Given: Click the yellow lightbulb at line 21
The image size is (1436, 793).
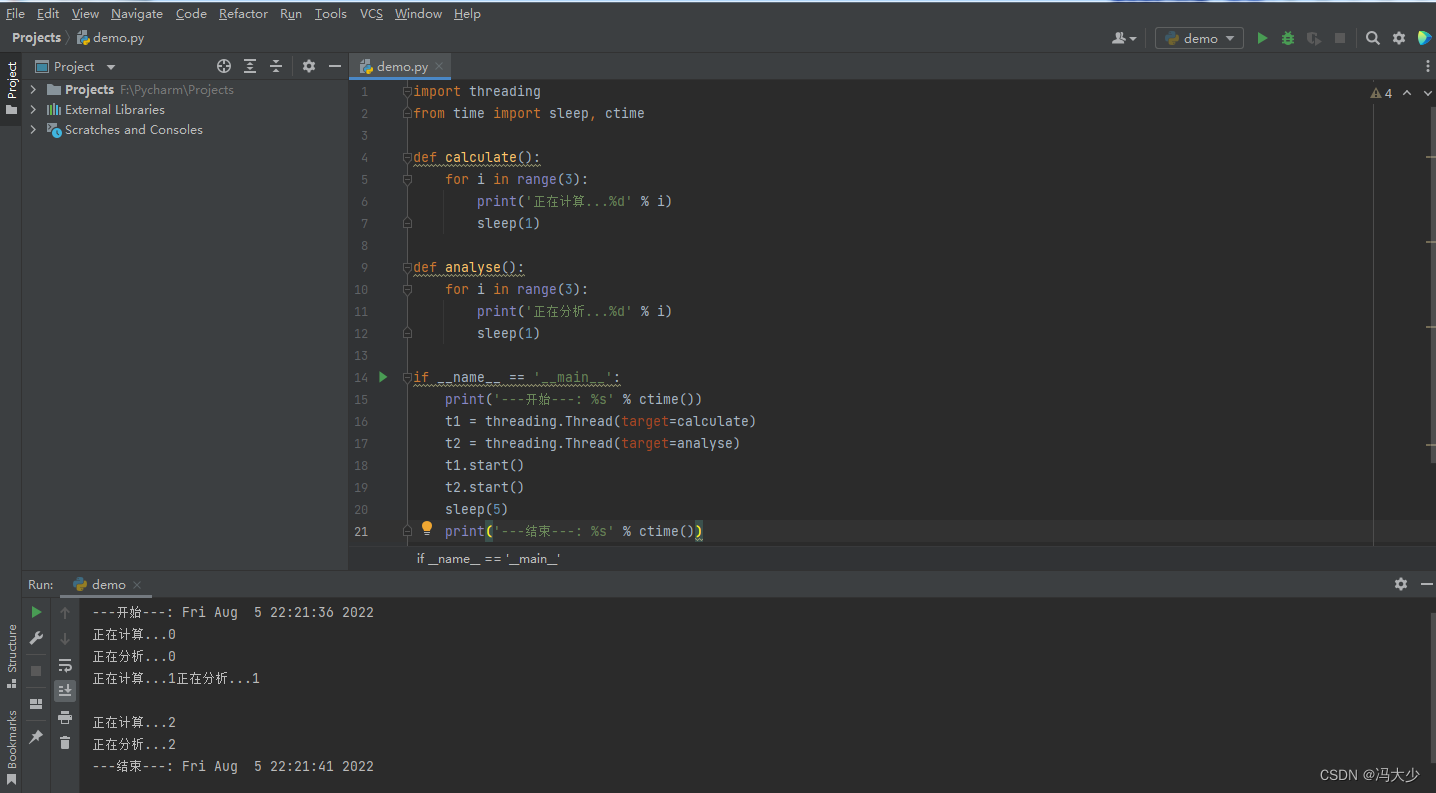Looking at the screenshot, I should click(x=427, y=528).
